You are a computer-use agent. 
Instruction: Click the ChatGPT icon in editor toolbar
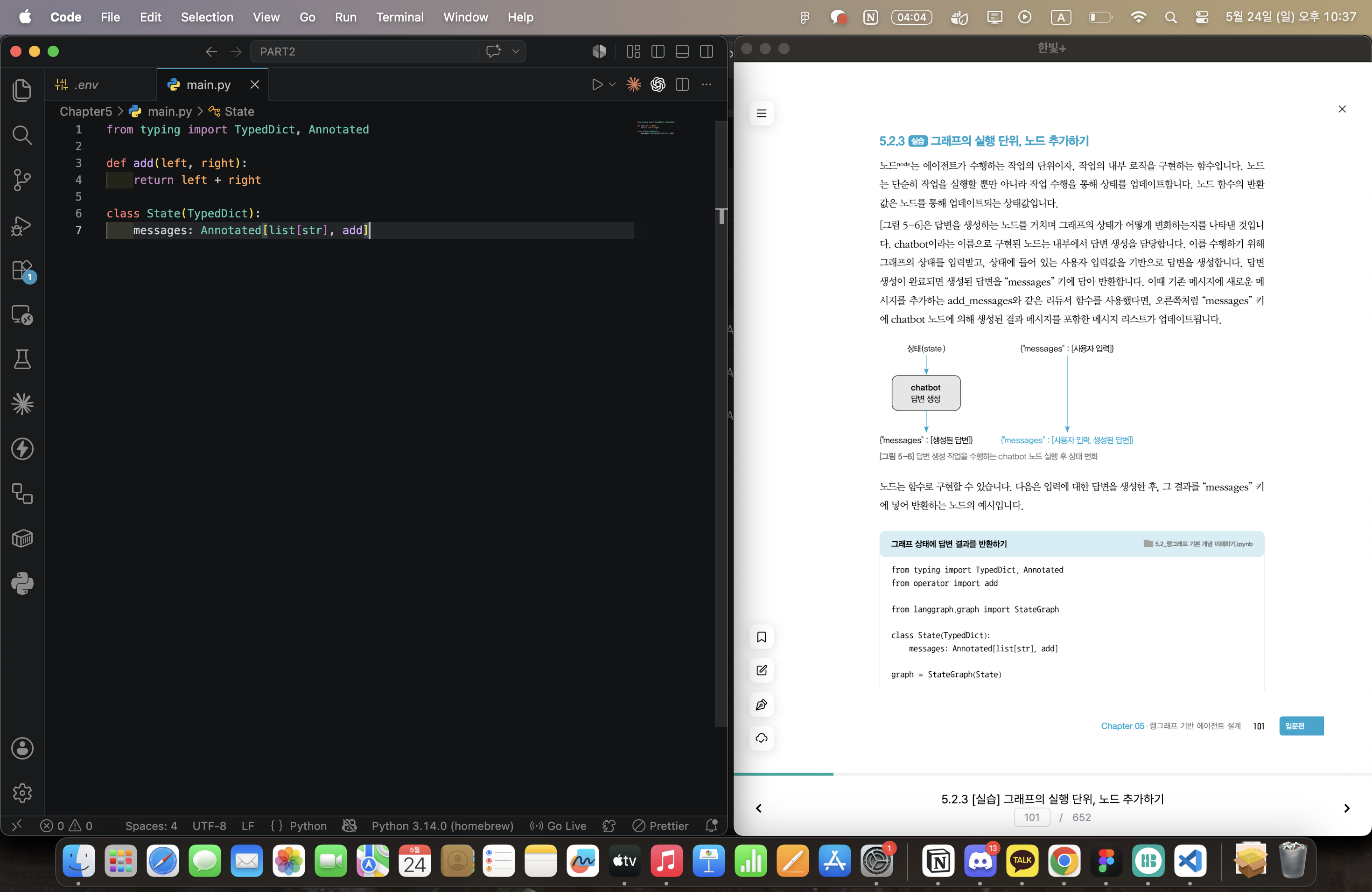(658, 85)
